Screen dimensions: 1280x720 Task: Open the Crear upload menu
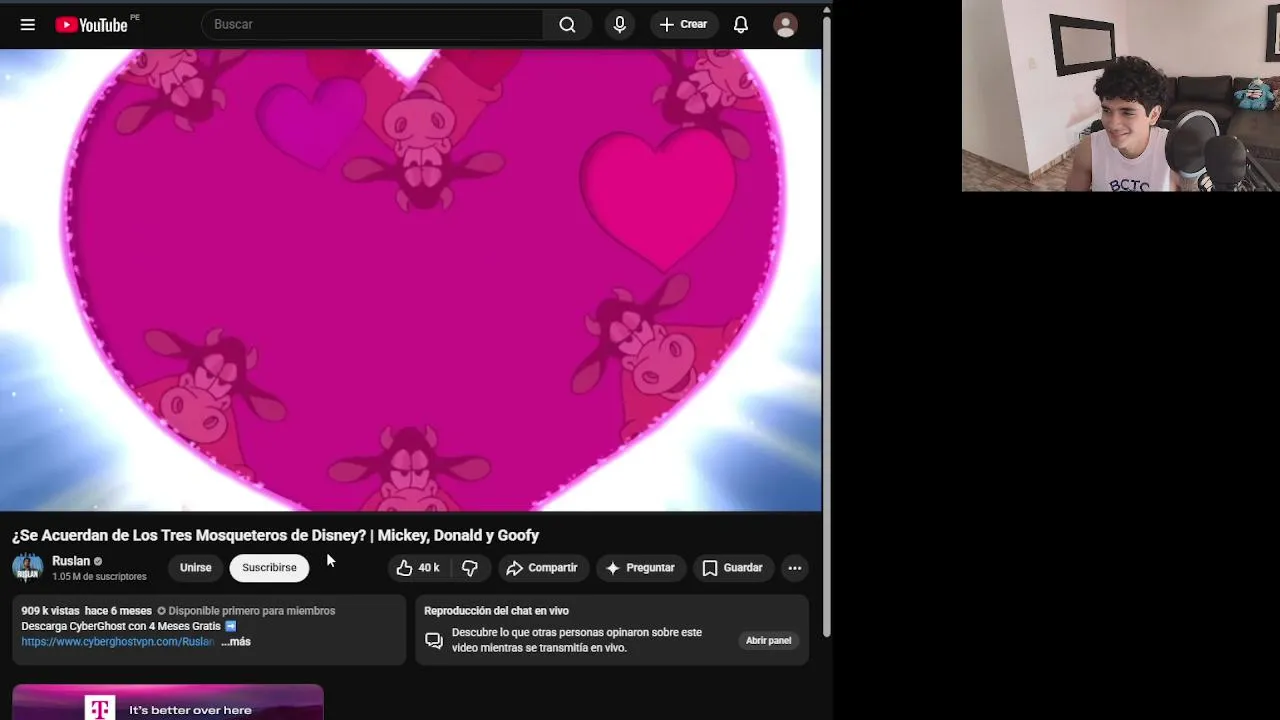(x=684, y=25)
